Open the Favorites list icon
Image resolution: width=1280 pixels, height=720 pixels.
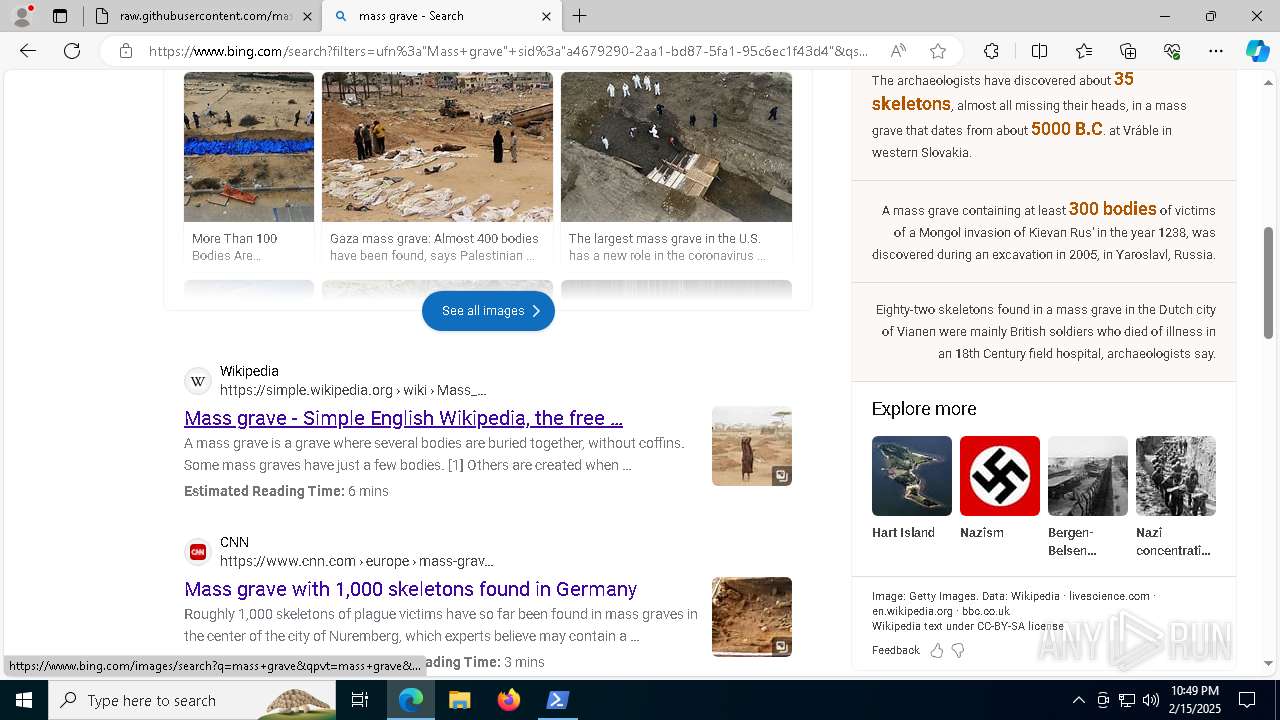point(1084,51)
